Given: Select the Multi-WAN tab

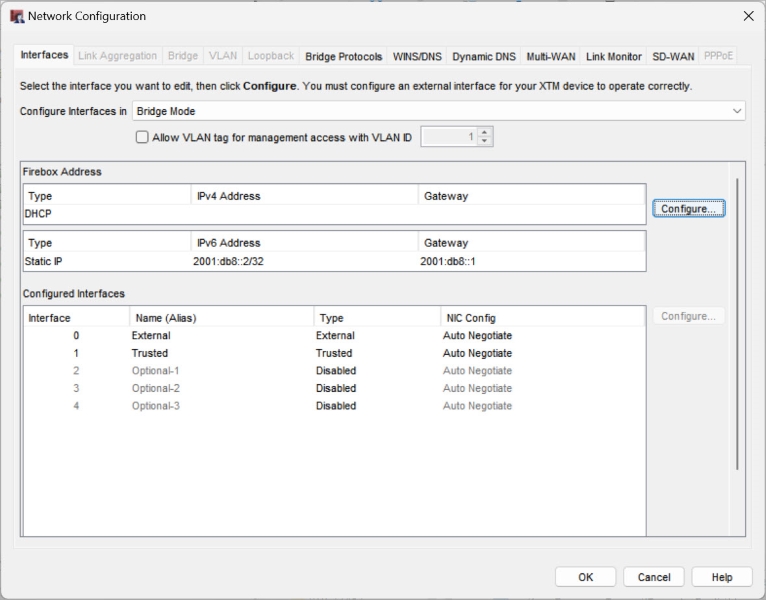Looking at the screenshot, I should tap(551, 56).
